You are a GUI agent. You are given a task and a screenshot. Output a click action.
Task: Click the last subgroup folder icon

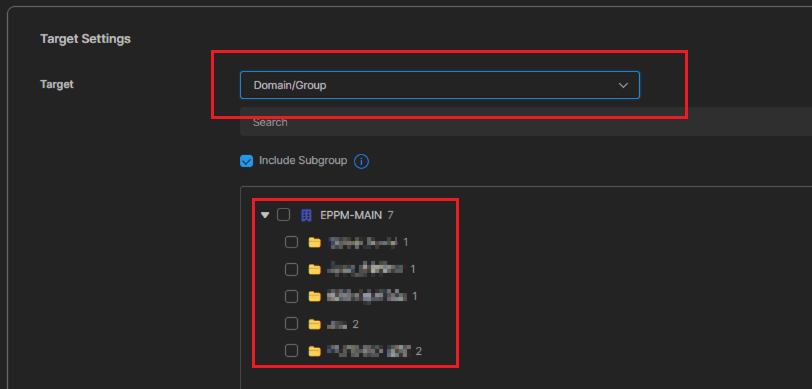point(314,351)
